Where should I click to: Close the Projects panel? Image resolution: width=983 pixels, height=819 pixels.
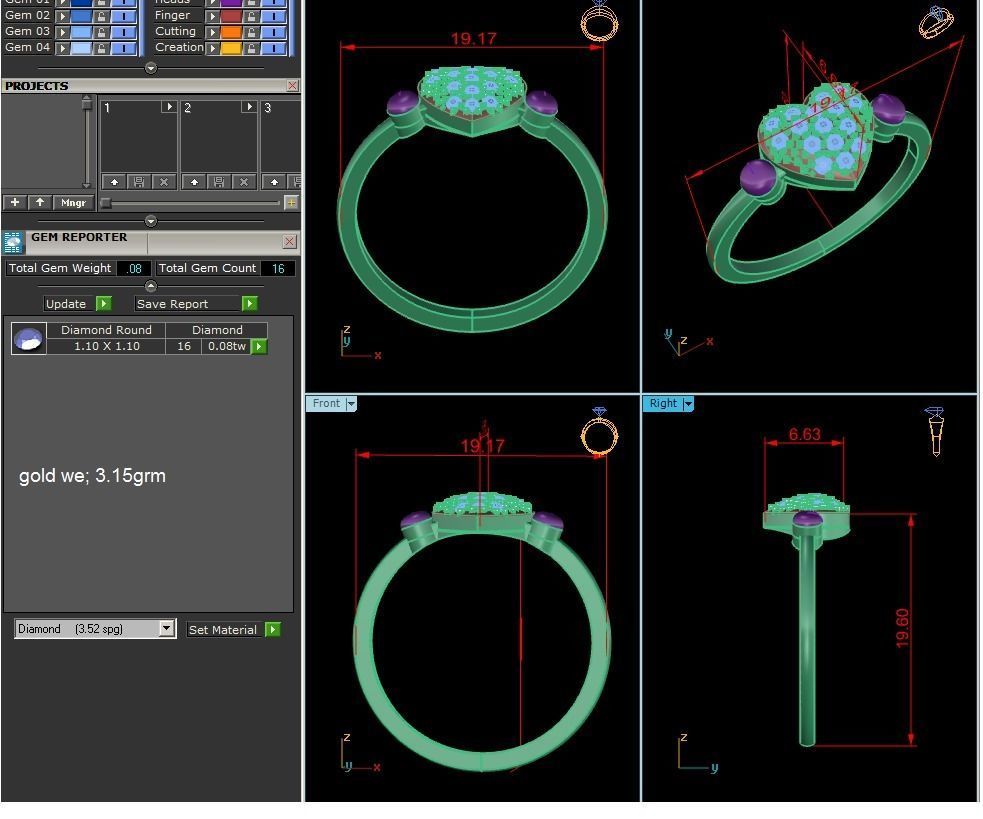click(x=292, y=85)
